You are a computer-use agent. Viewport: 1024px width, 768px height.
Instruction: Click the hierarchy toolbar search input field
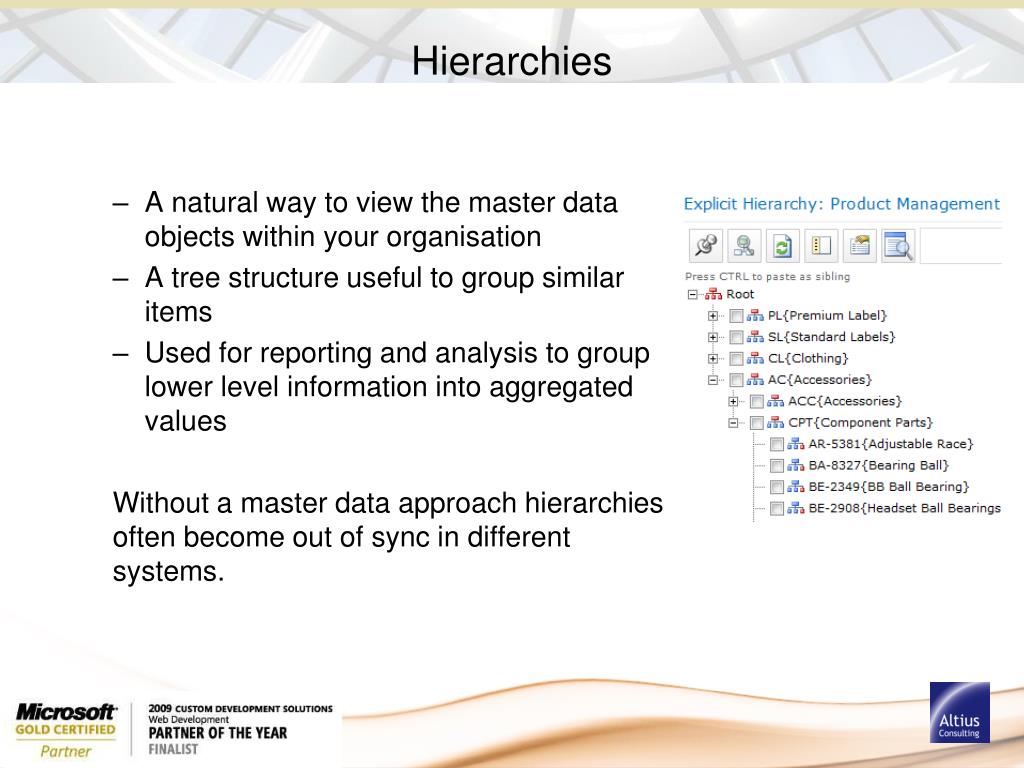[x=961, y=246]
